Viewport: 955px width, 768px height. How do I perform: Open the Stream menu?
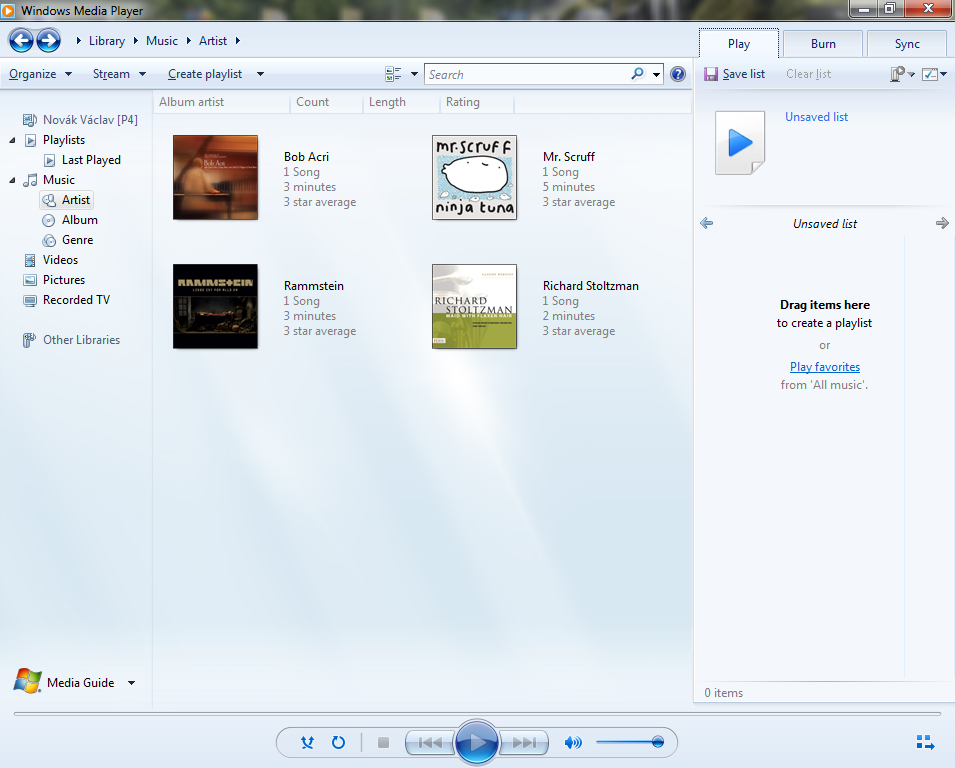tap(119, 74)
